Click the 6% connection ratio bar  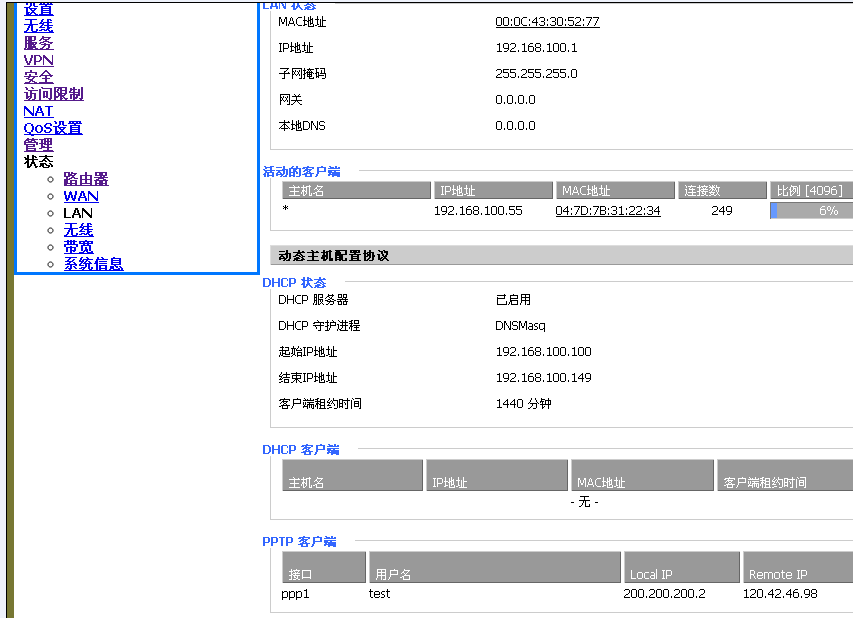[811, 211]
